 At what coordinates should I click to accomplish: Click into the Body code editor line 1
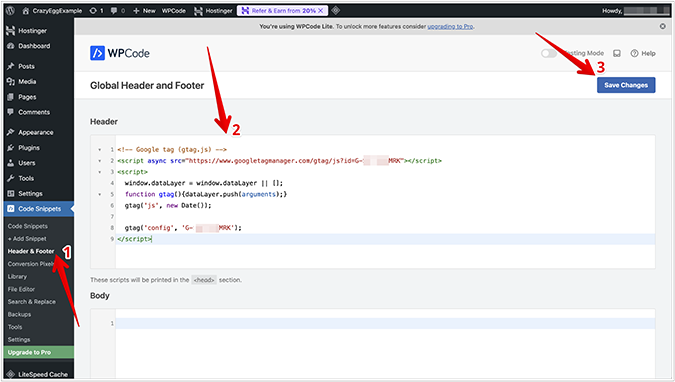385,323
